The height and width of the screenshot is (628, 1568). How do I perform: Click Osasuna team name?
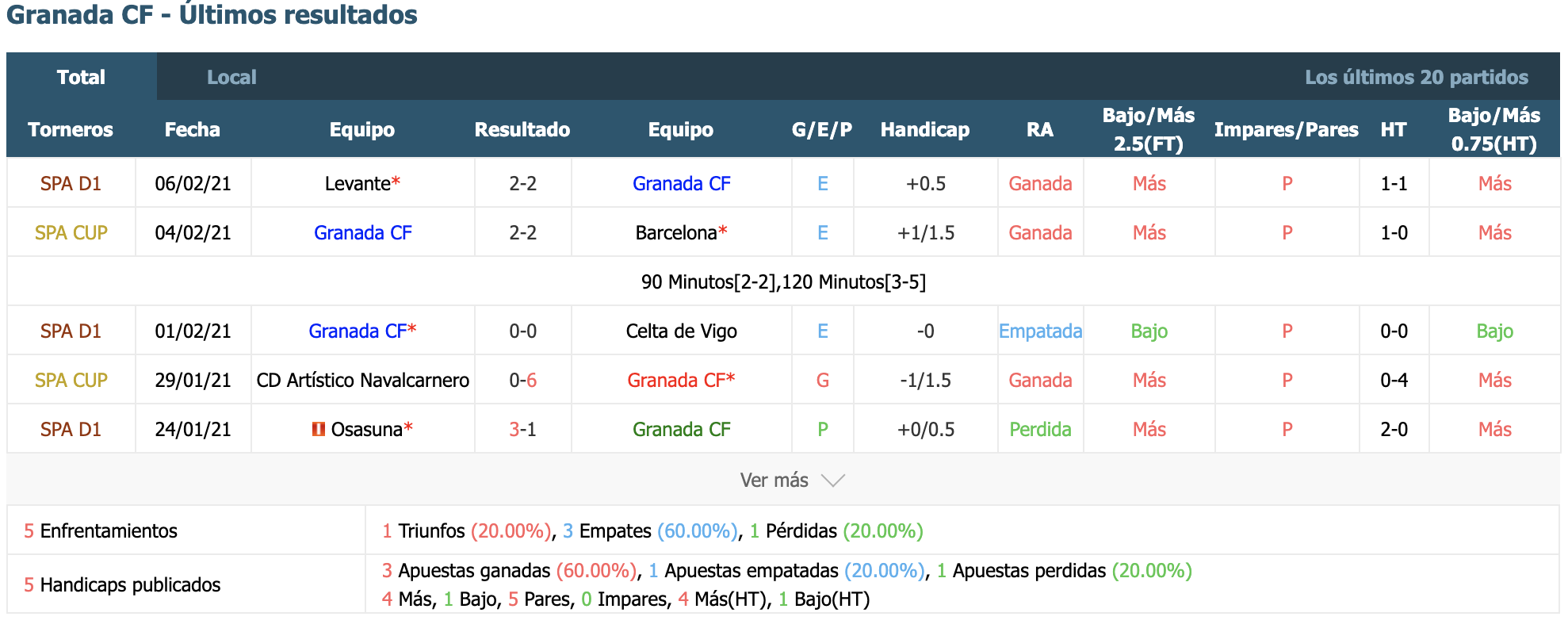click(x=366, y=429)
